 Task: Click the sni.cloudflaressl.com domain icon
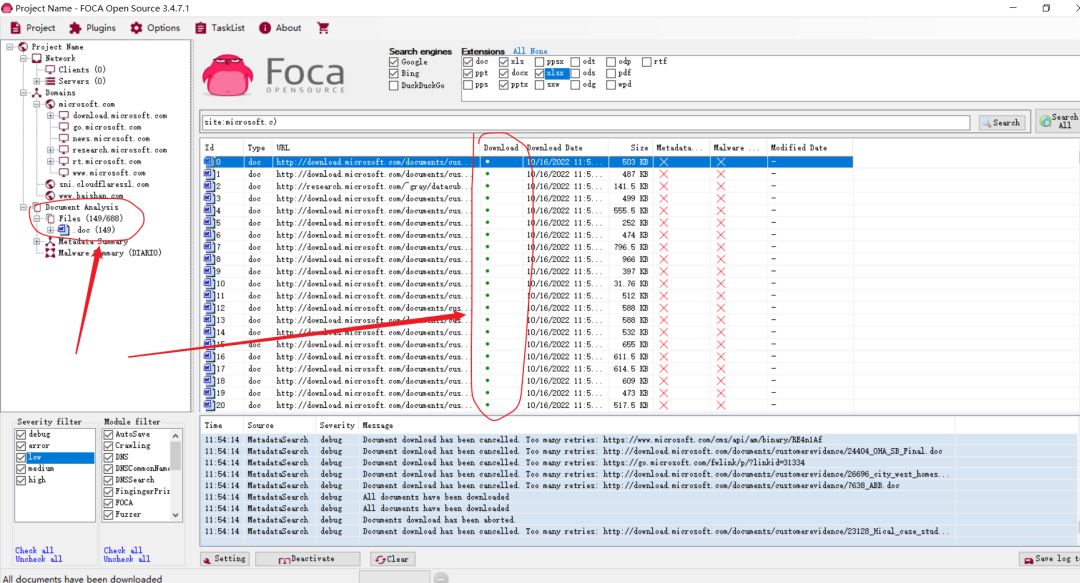50,184
